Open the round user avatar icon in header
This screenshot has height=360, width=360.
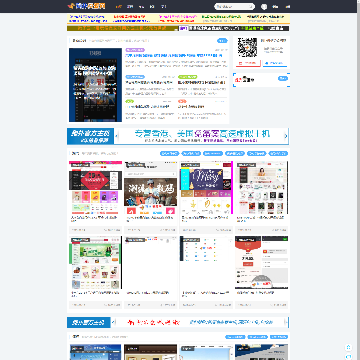click(264, 7)
